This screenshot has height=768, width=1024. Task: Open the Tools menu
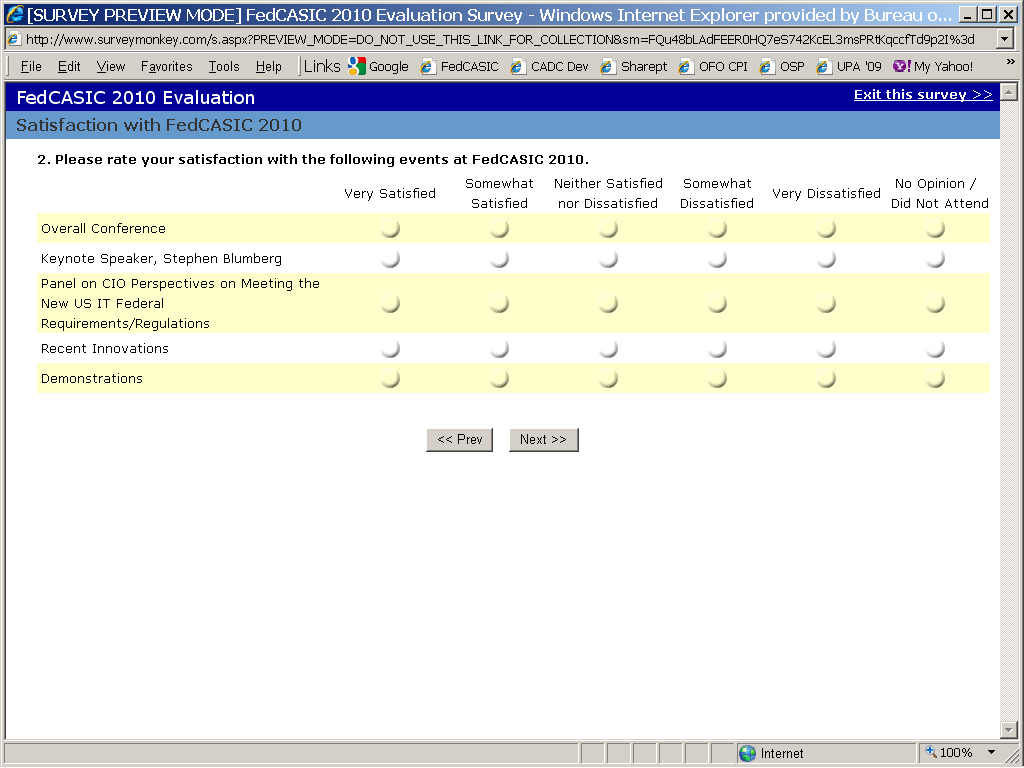tap(224, 66)
